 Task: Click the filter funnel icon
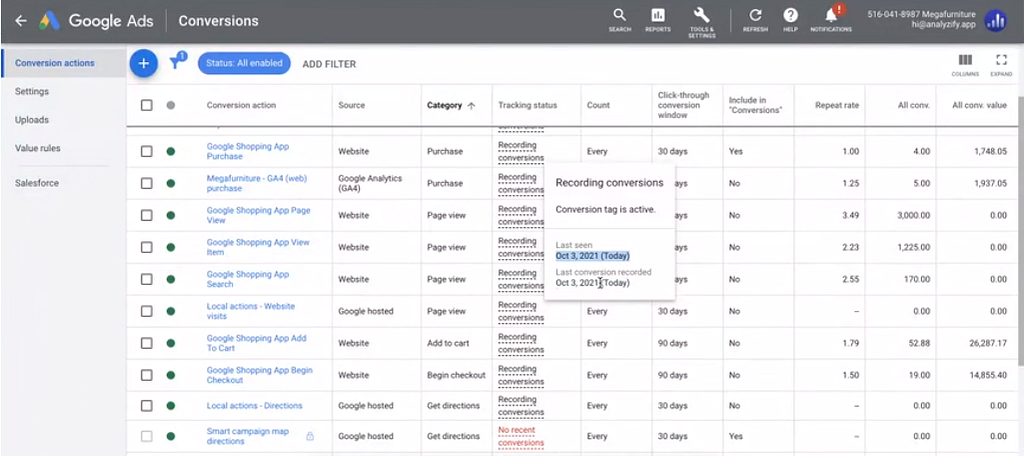pyautogui.click(x=176, y=62)
